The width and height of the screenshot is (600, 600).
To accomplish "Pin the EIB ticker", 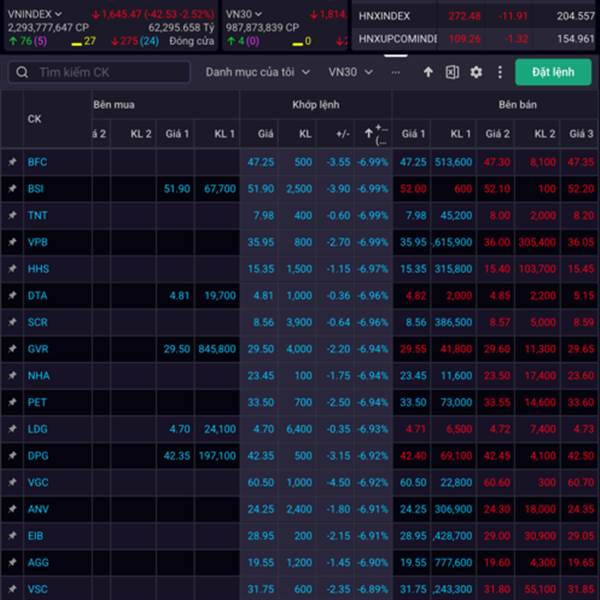I will tap(12, 536).
